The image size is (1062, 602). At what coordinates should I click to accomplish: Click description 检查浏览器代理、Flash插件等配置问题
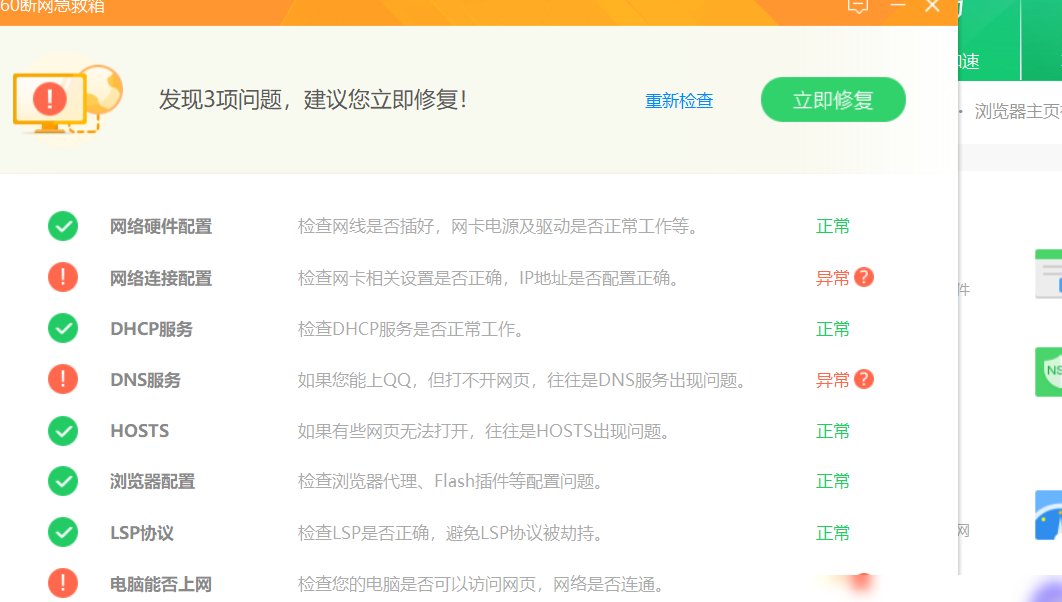(x=450, y=481)
